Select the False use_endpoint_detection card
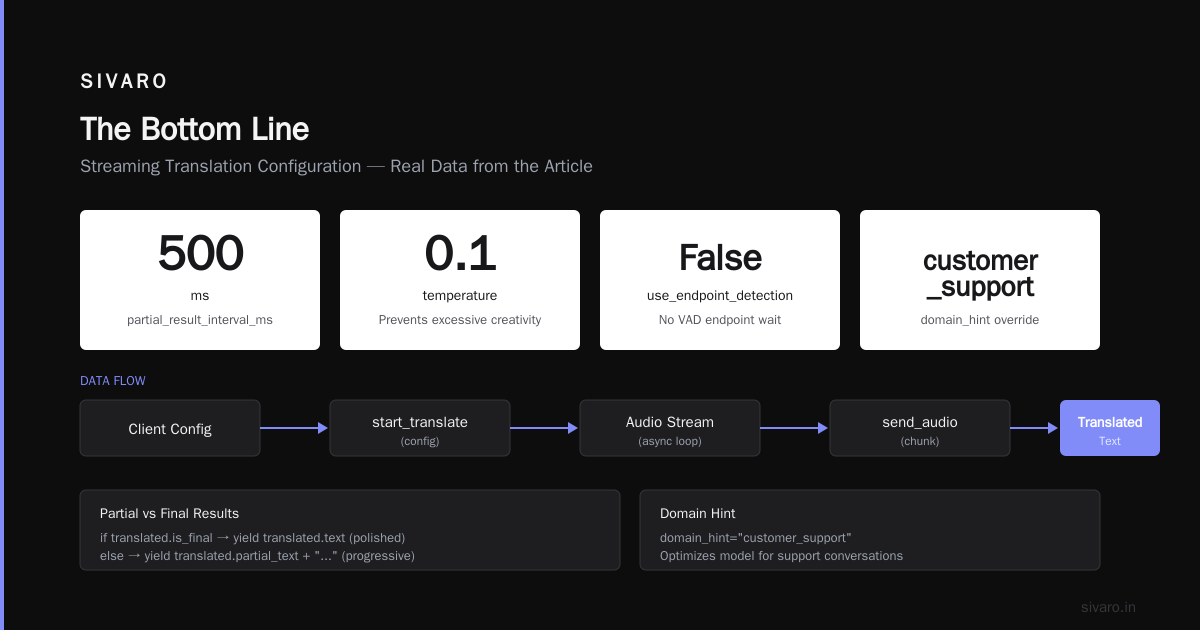This screenshot has width=1200, height=630. (x=720, y=280)
